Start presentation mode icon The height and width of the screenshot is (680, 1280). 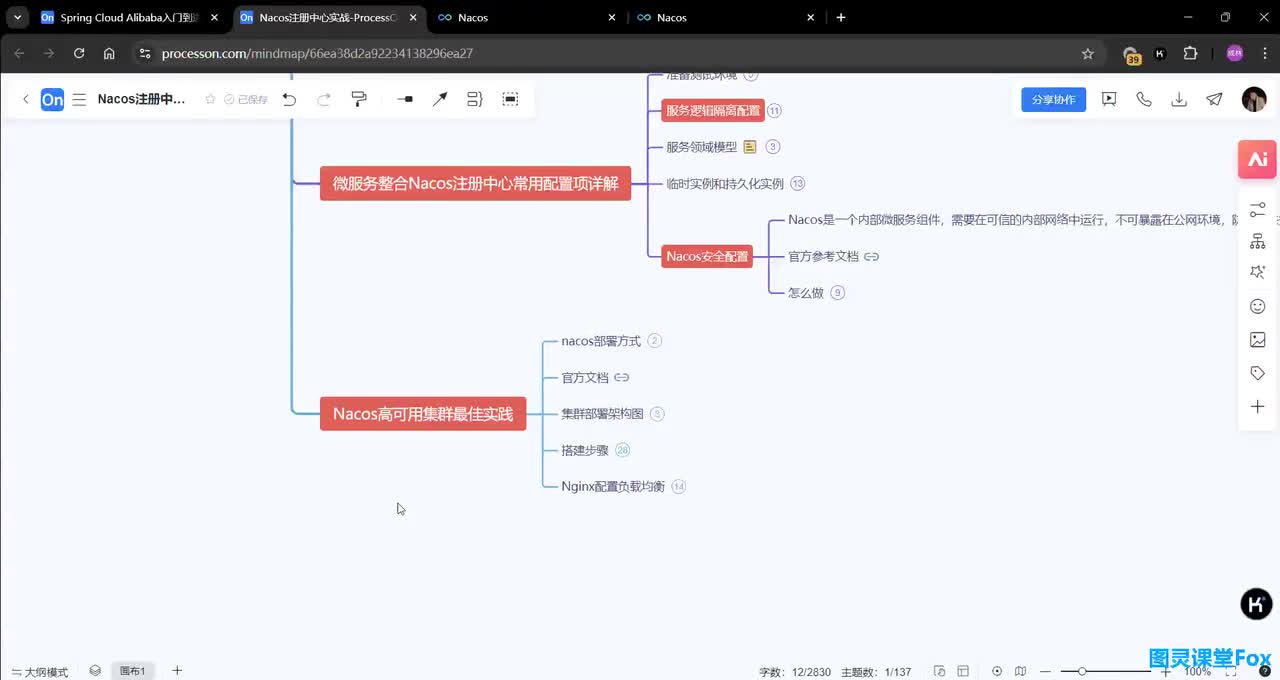click(1109, 99)
